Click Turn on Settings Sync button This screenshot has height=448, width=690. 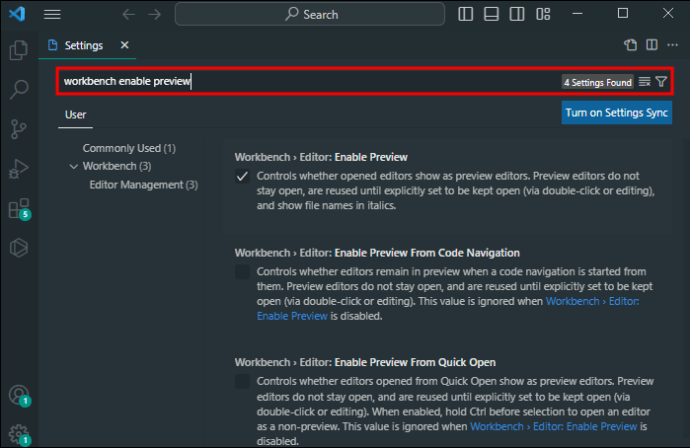point(616,113)
